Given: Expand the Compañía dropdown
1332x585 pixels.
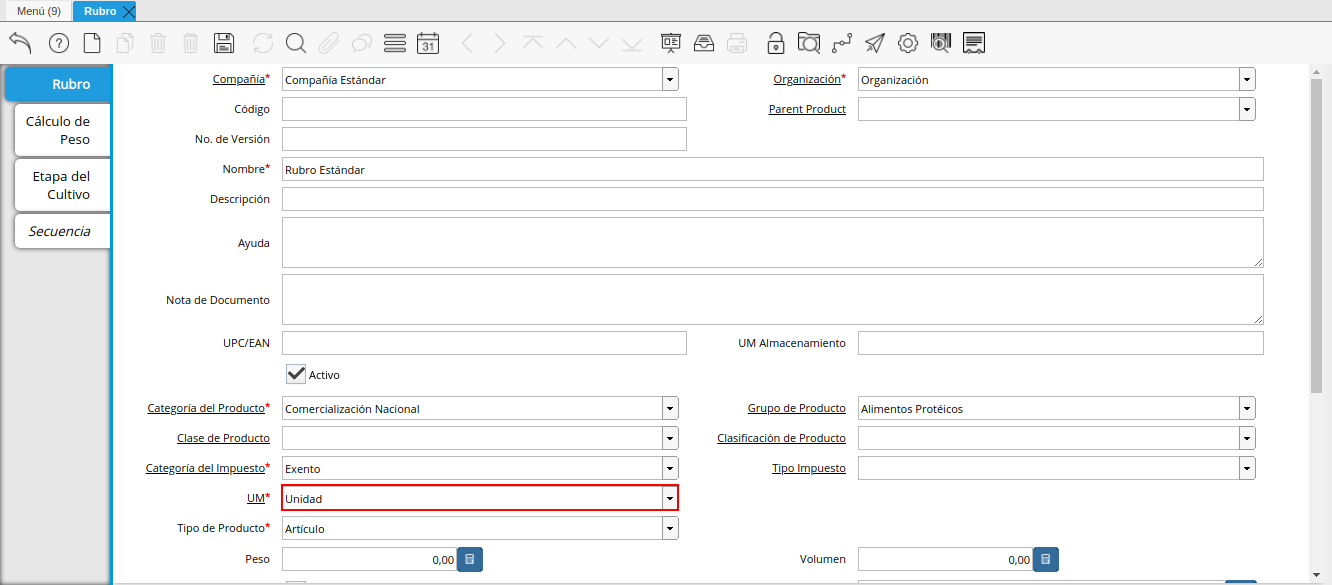Looking at the screenshot, I should 669,80.
